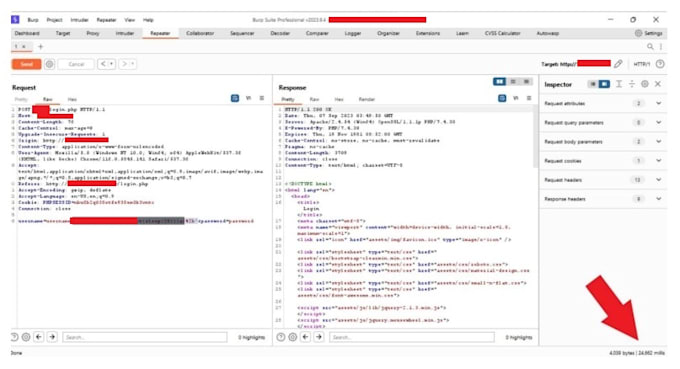
Task: Switch to the Collaborator tab
Action: coord(200,33)
